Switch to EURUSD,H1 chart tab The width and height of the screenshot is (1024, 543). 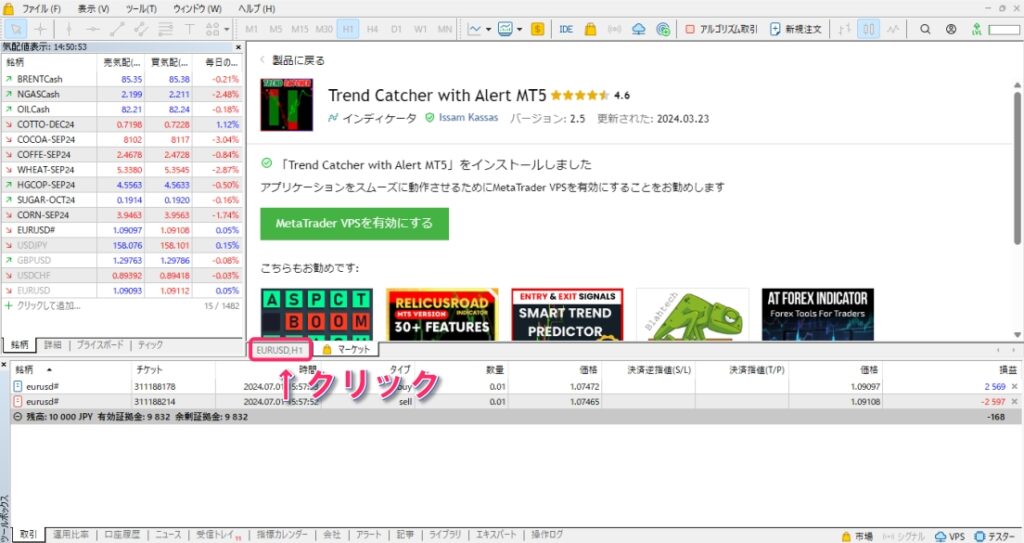tap(280, 350)
